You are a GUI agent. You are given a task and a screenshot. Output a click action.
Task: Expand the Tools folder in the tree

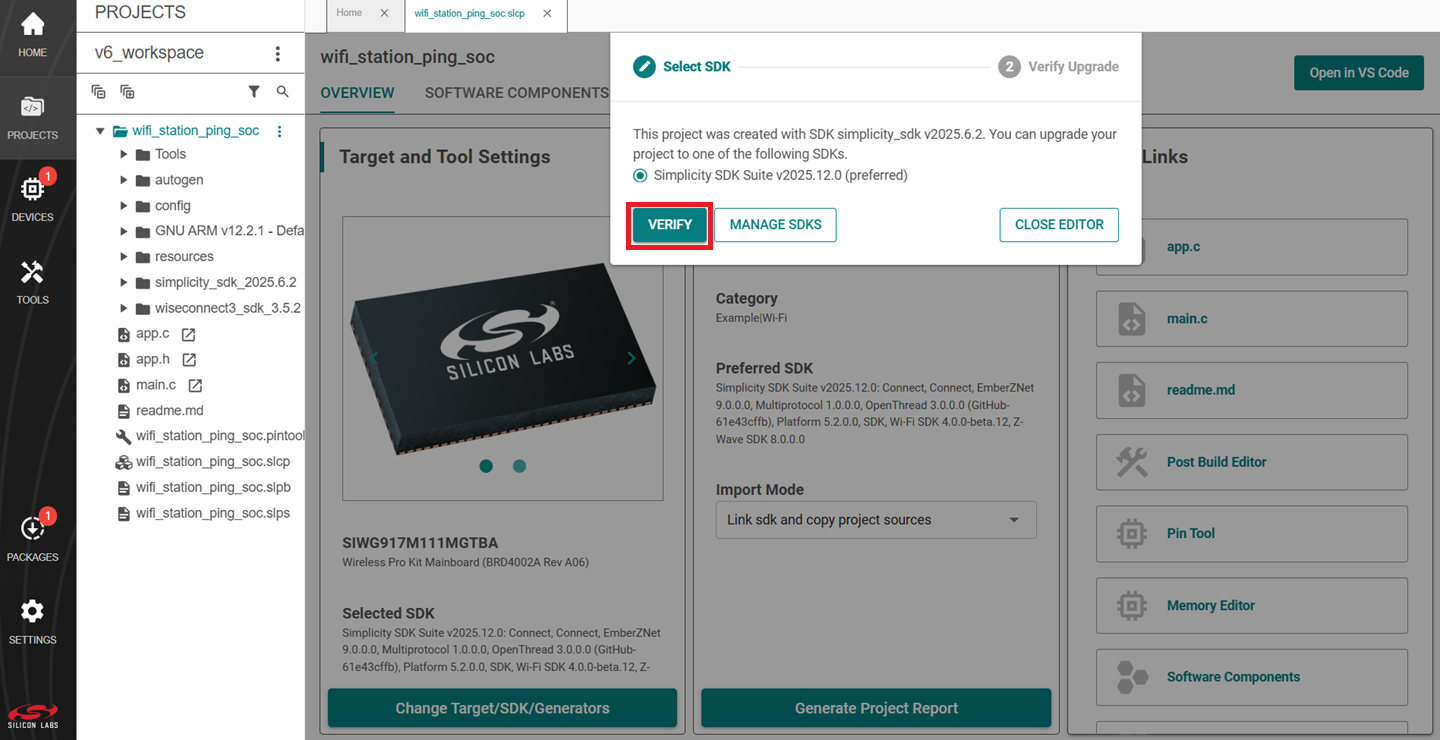click(125, 154)
